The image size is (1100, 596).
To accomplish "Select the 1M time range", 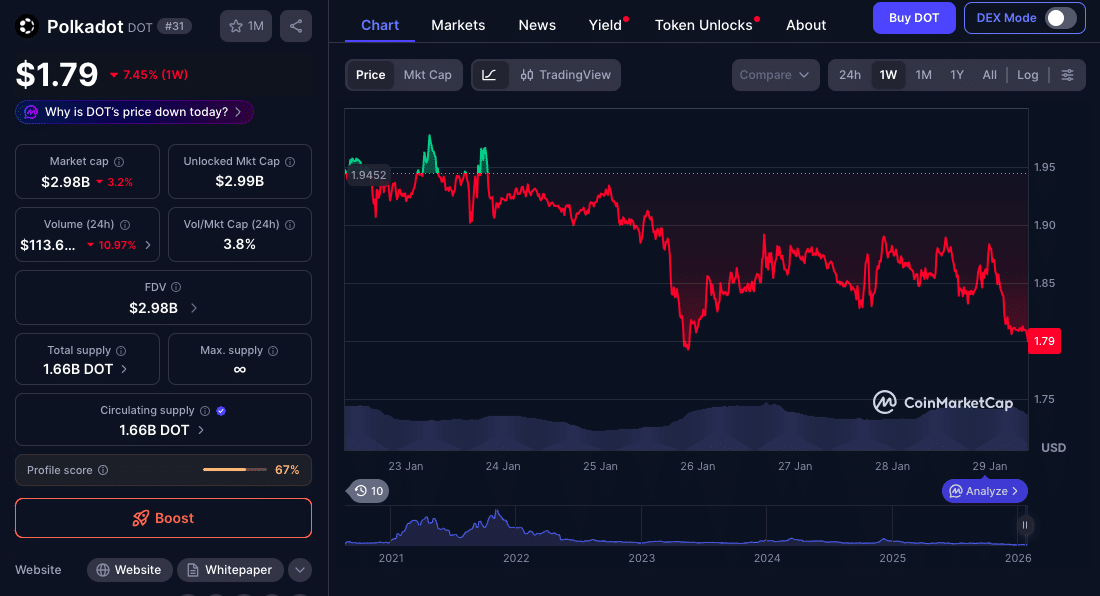I will [x=923, y=75].
